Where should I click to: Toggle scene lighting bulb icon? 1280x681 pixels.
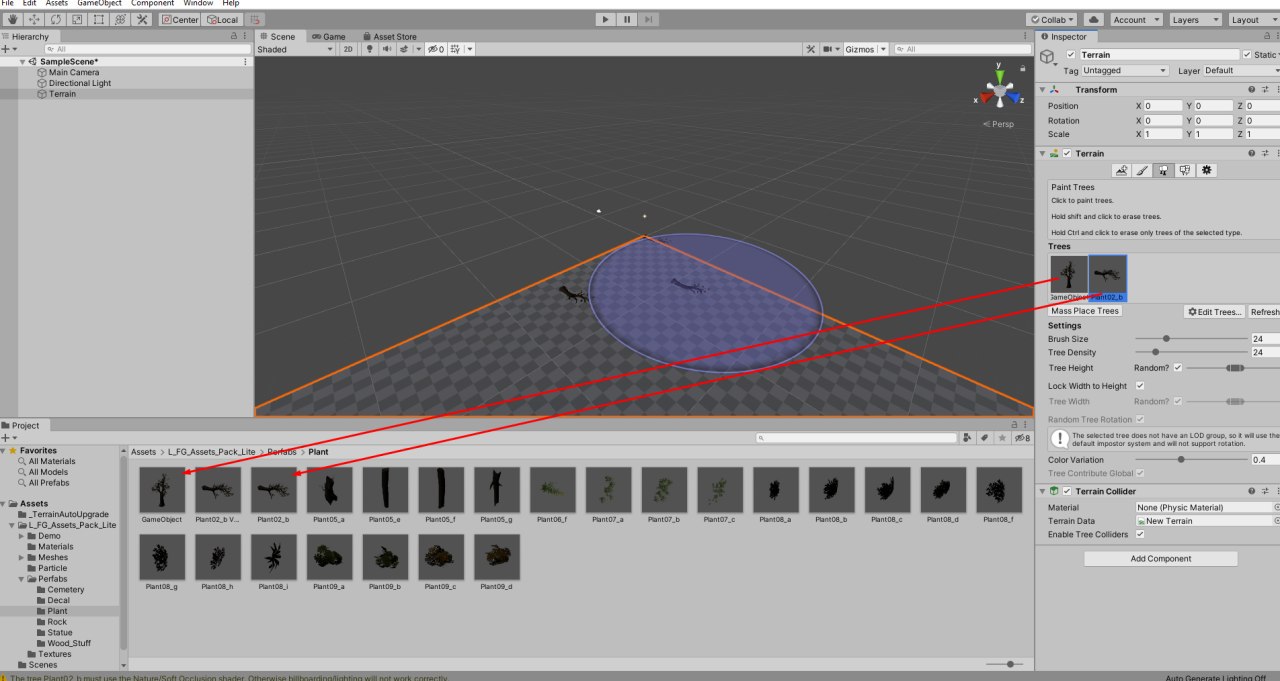coord(369,49)
